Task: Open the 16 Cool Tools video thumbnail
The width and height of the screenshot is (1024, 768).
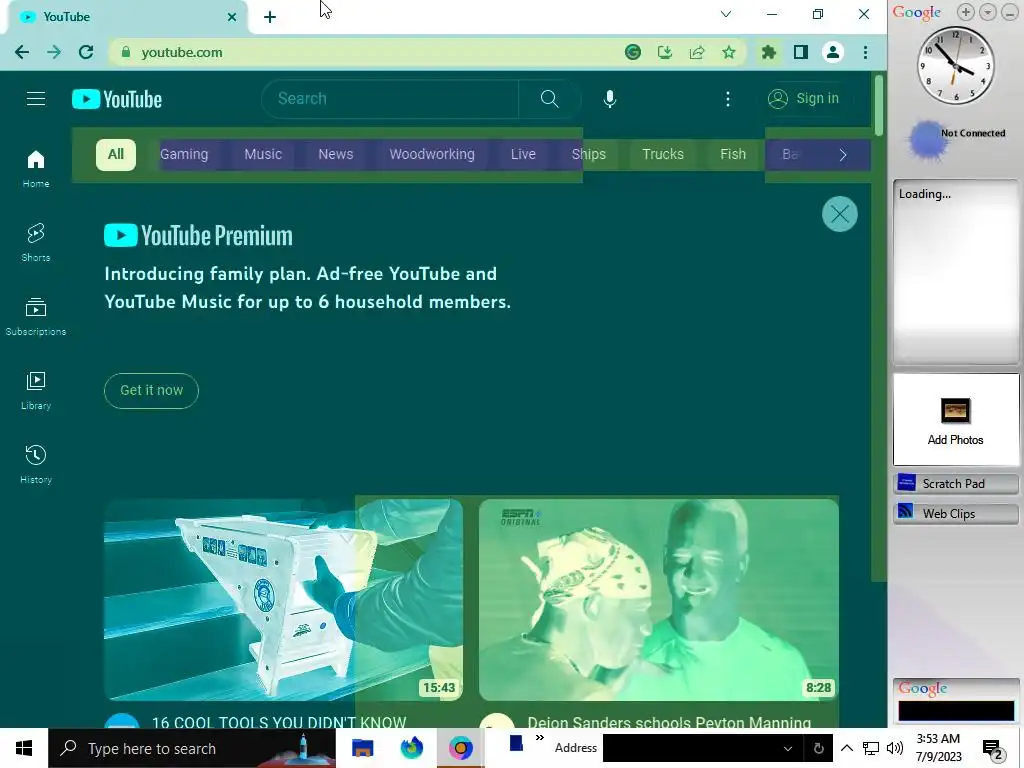Action: coord(283,600)
